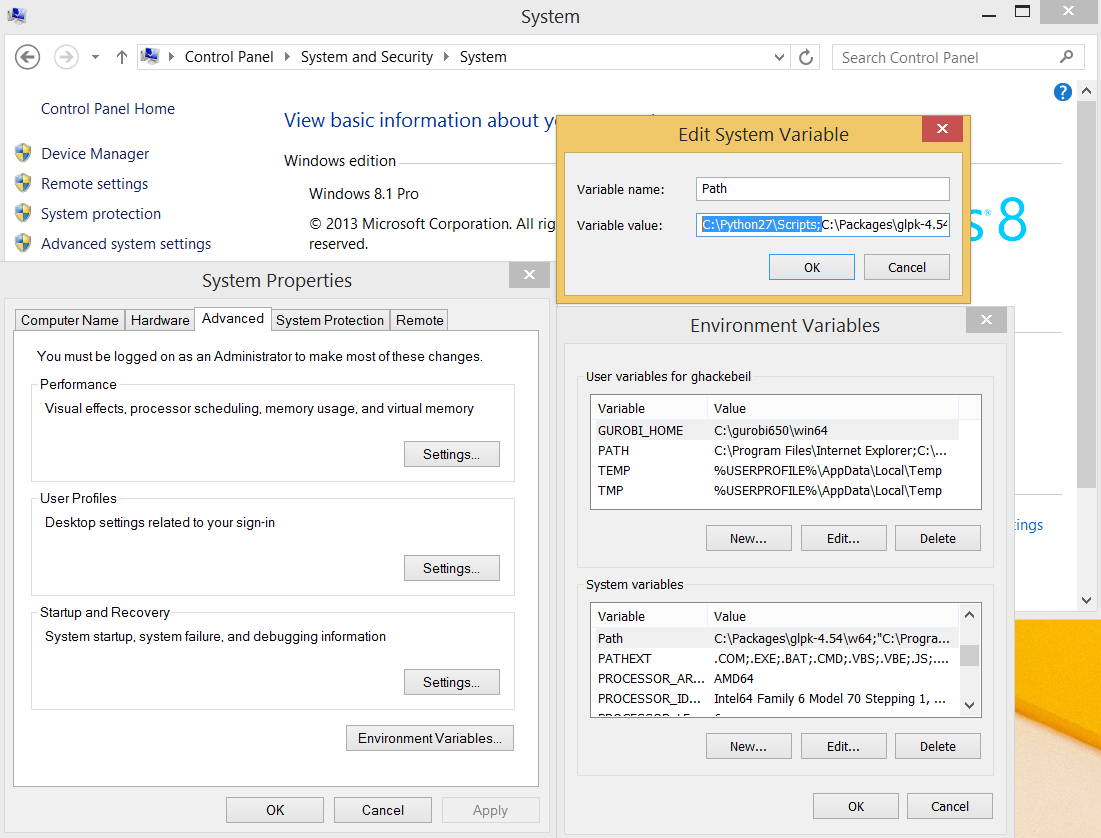Click system variables list scroll up arrow
Viewport: 1101px width, 838px height.
coord(970,615)
